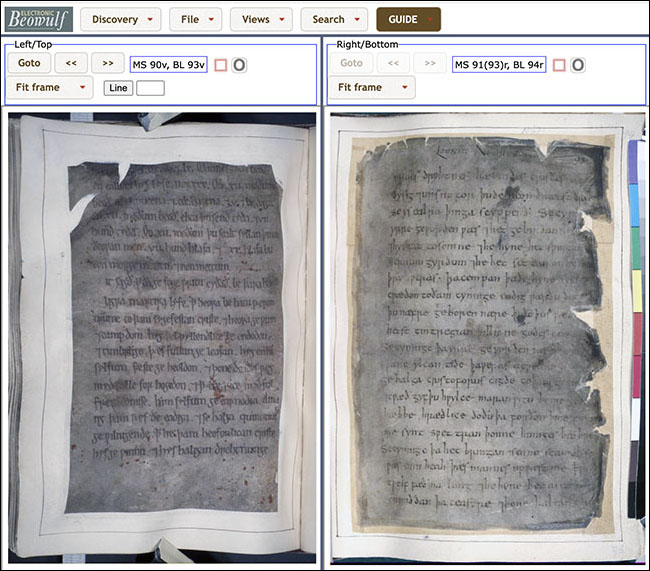The image size is (650, 571).
Task: Go to next folio in Right/Bottom panel
Action: (430, 63)
